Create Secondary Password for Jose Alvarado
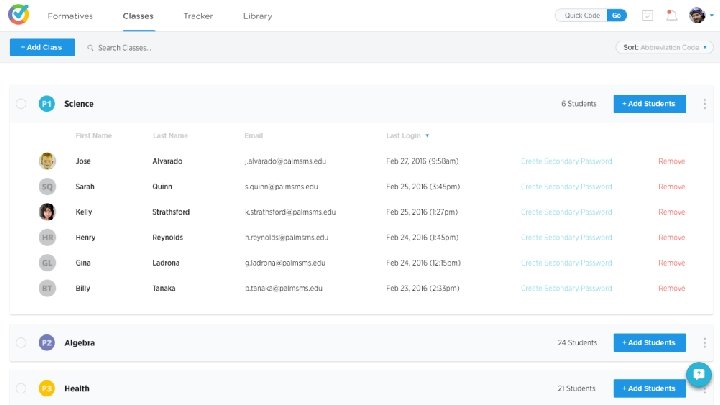This screenshot has height=405, width=720. [566, 161]
